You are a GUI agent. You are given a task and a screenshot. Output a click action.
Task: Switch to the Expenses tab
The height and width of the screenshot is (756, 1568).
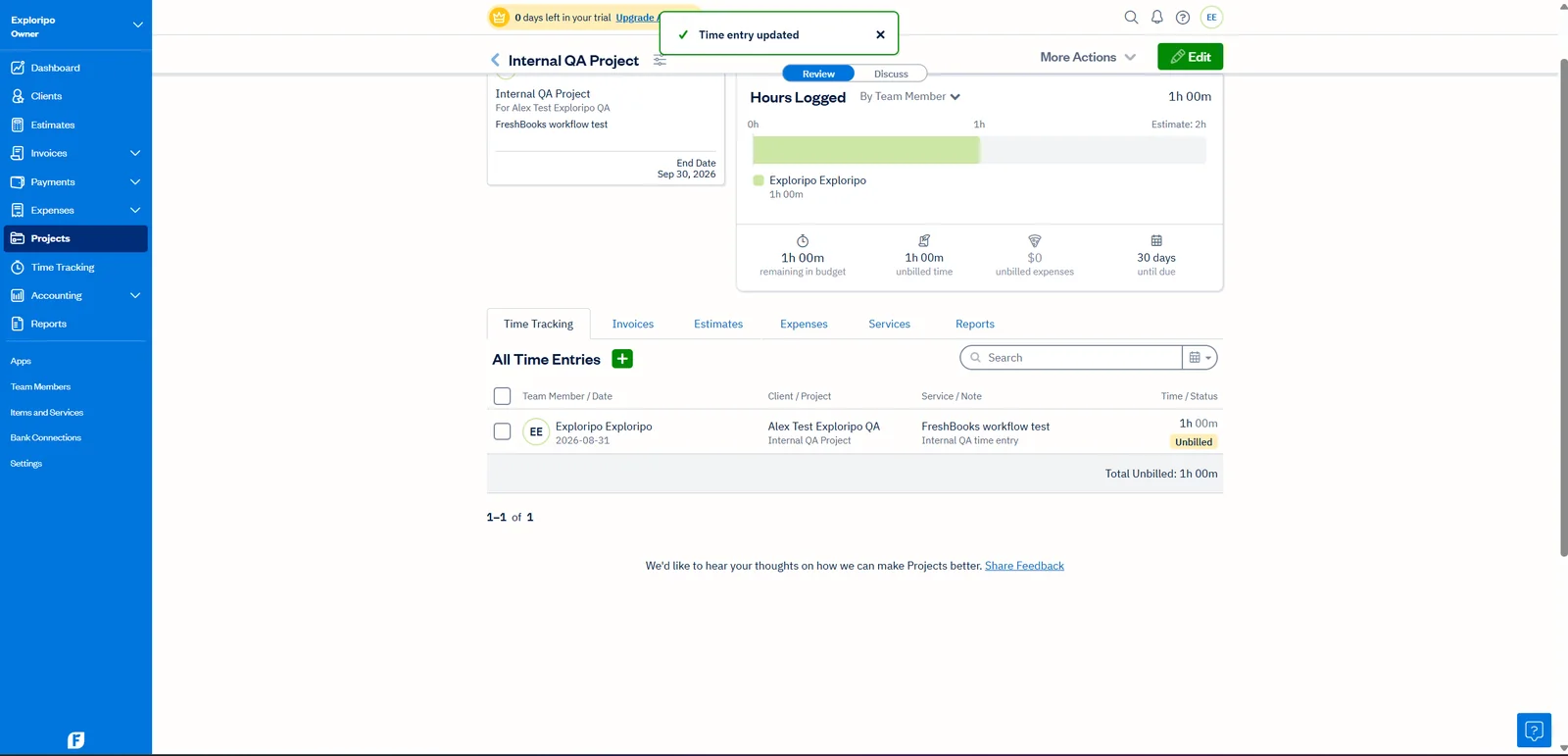click(804, 324)
